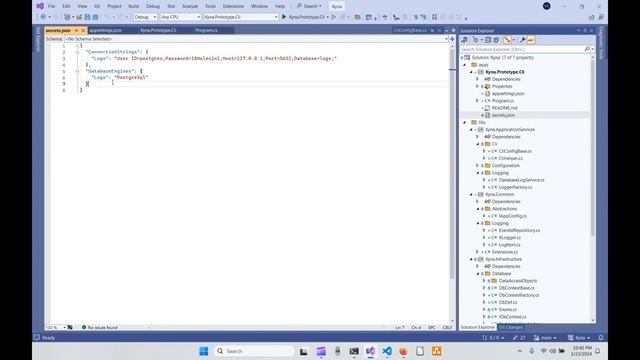Click the notifications bell in VS status bar
This screenshot has width=640, height=360.
[x=601, y=338]
